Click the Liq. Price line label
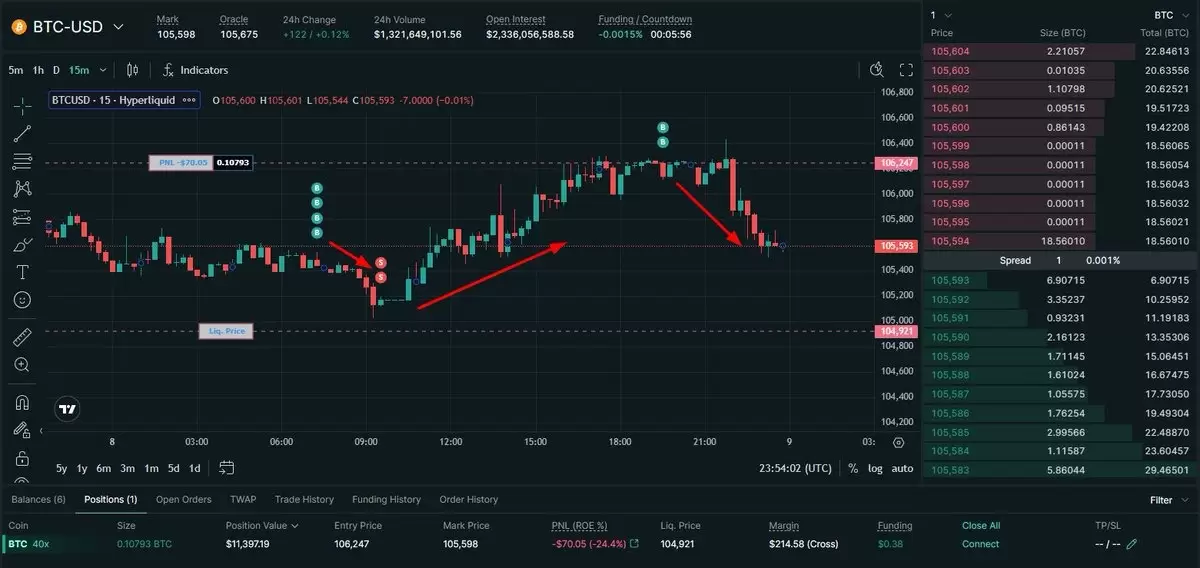1200x568 pixels. (x=225, y=331)
